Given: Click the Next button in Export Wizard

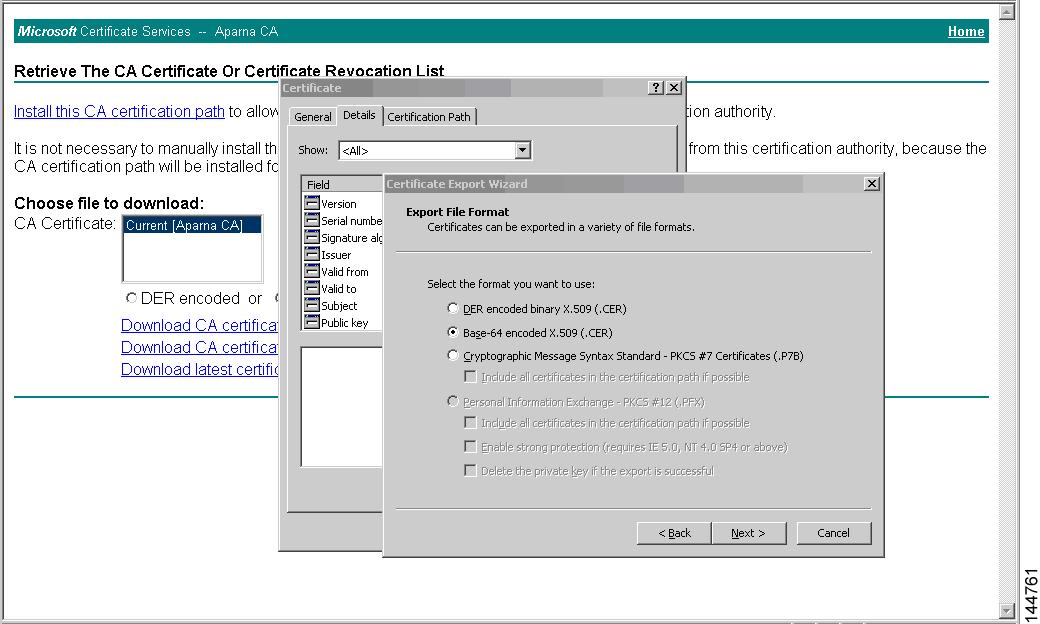Looking at the screenshot, I should tap(749, 533).
